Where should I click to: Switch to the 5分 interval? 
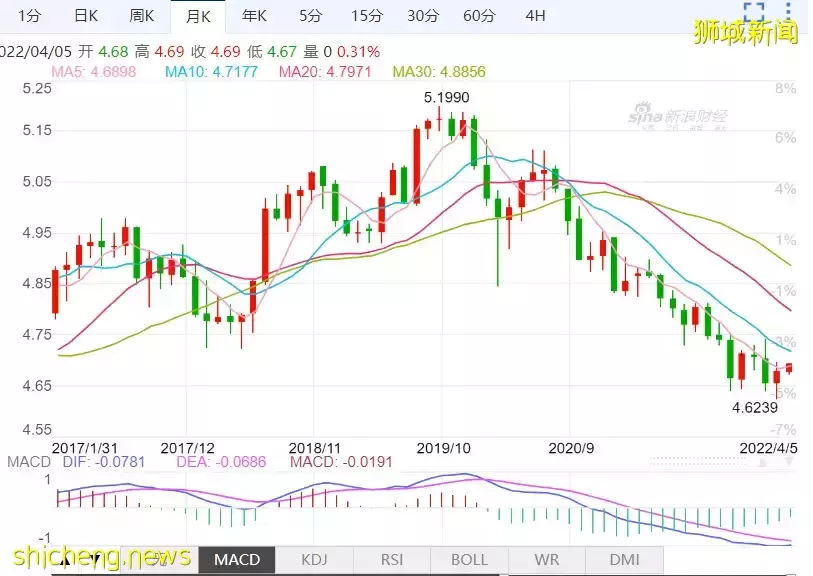click(311, 15)
